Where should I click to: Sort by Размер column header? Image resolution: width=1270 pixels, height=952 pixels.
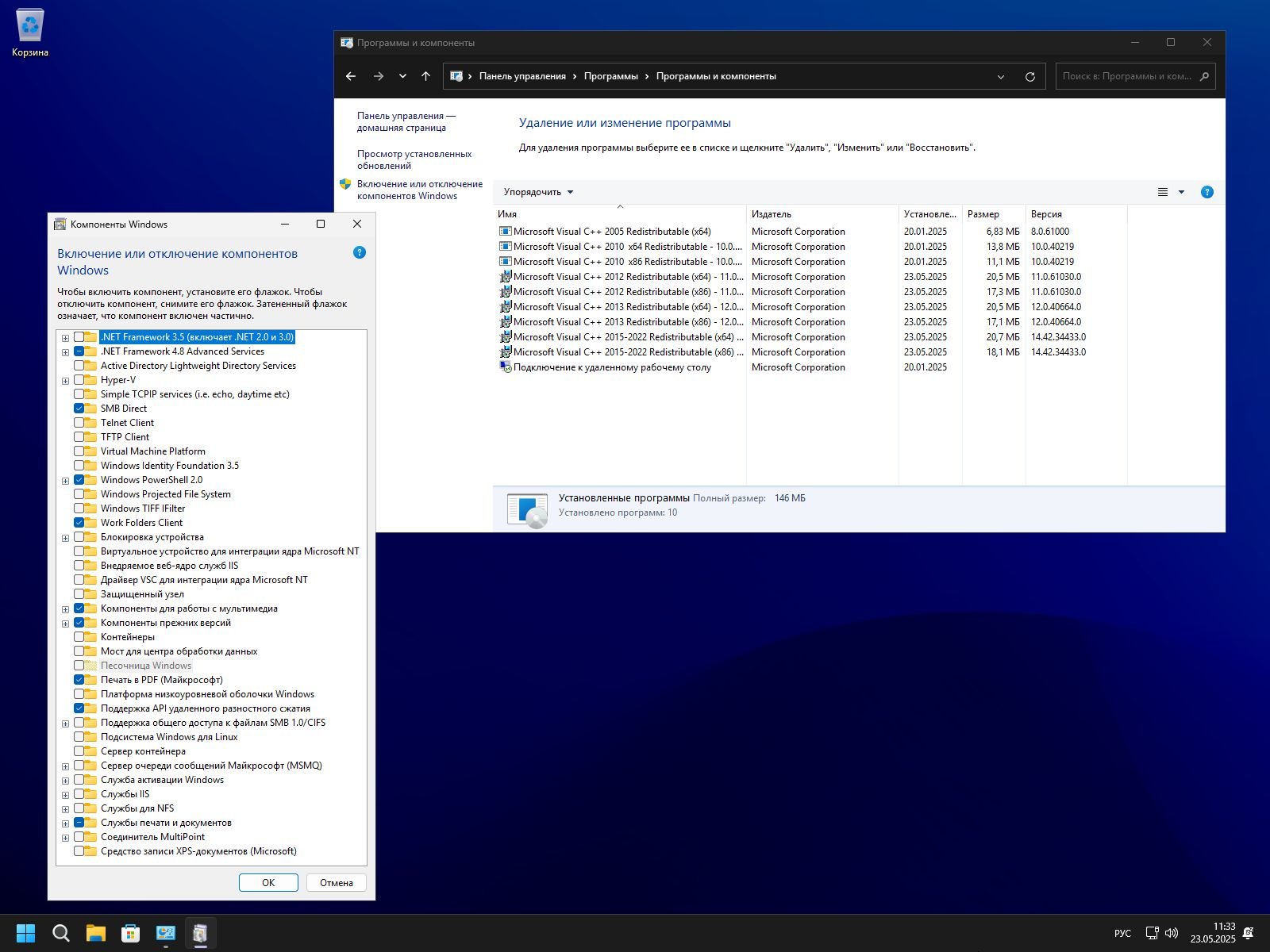(994, 214)
